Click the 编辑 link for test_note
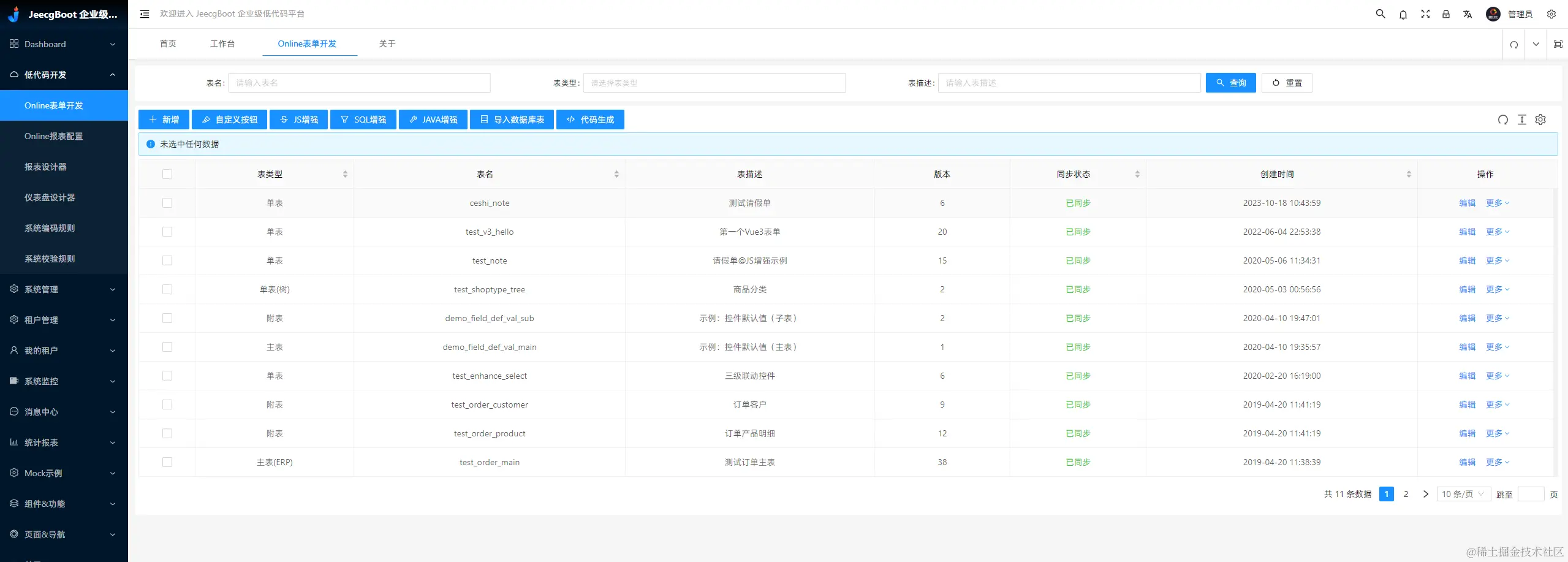The image size is (1568, 562). (1468, 260)
